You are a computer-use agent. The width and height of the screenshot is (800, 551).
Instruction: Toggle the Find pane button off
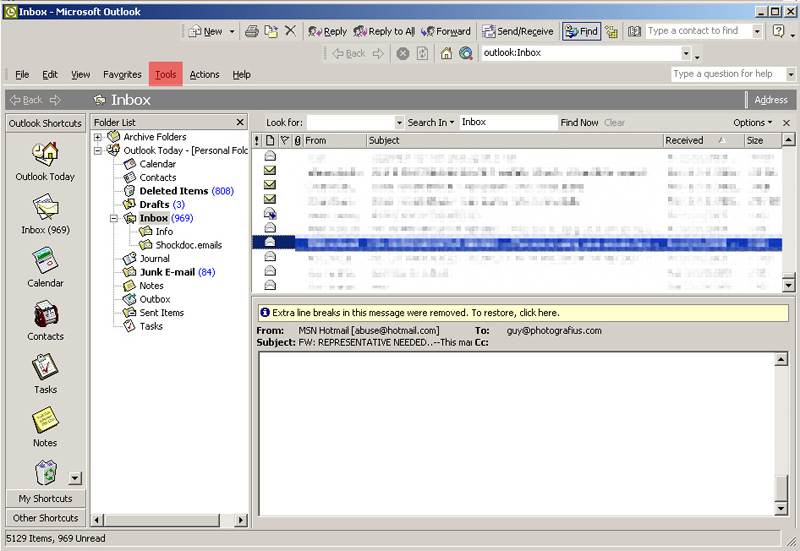pos(581,31)
